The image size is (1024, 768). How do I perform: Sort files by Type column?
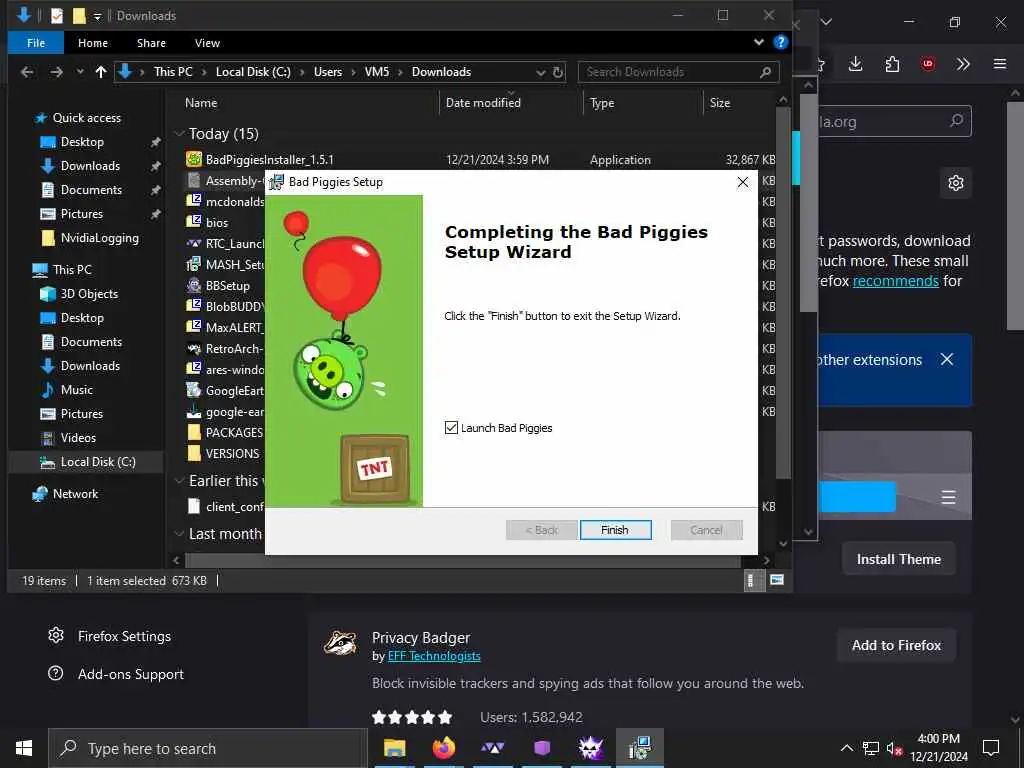click(x=601, y=103)
